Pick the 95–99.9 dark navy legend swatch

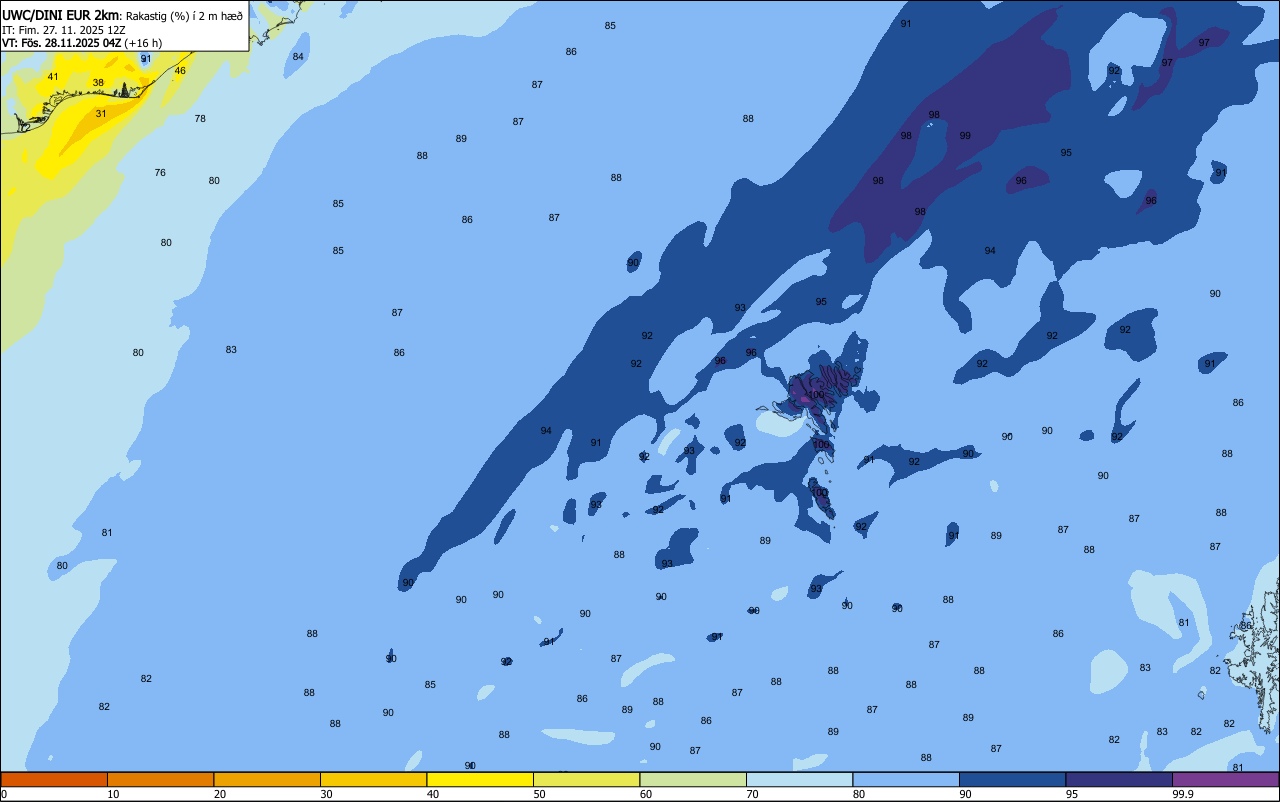click(1119, 779)
